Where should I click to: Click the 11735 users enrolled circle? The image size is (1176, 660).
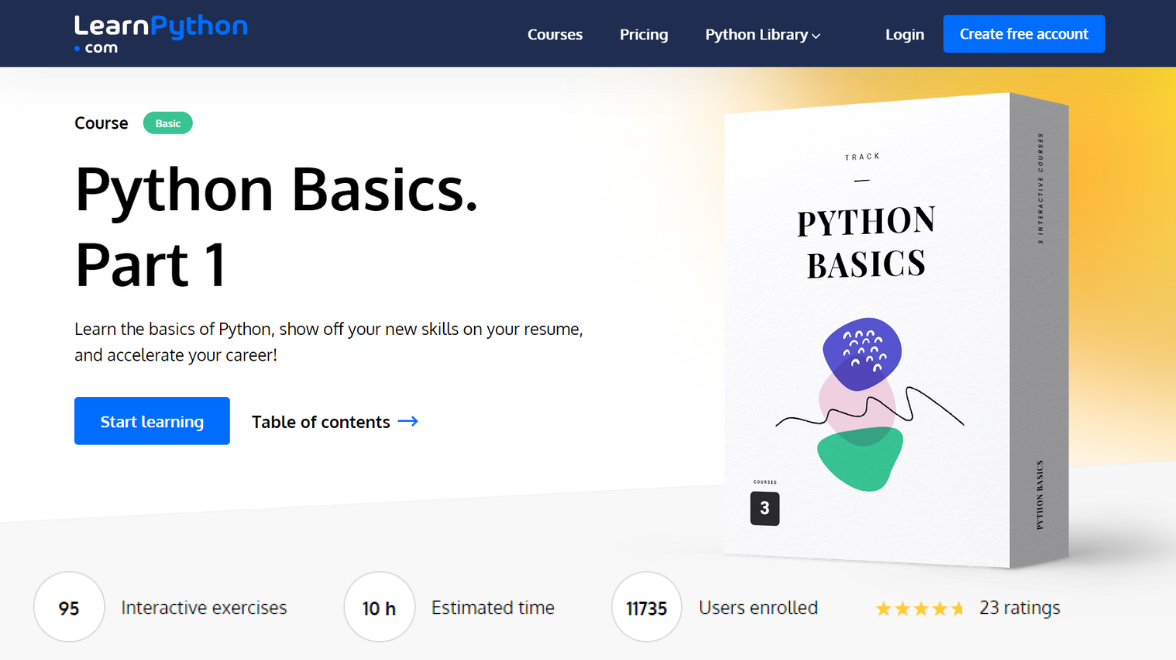tap(646, 608)
